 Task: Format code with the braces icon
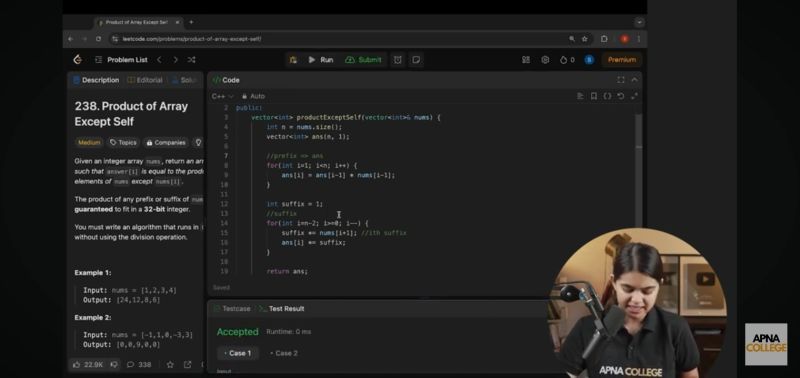pos(607,96)
